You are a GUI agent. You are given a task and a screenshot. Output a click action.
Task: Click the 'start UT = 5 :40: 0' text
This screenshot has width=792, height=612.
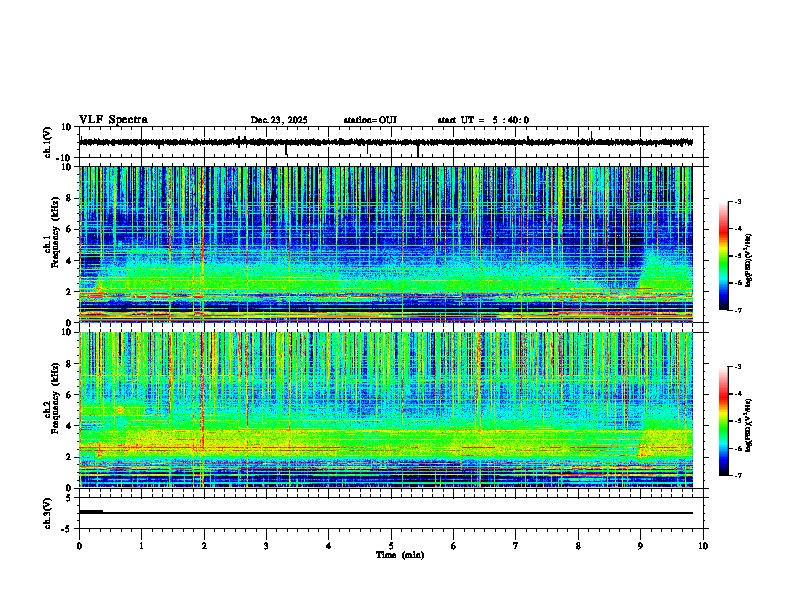[x=483, y=120]
